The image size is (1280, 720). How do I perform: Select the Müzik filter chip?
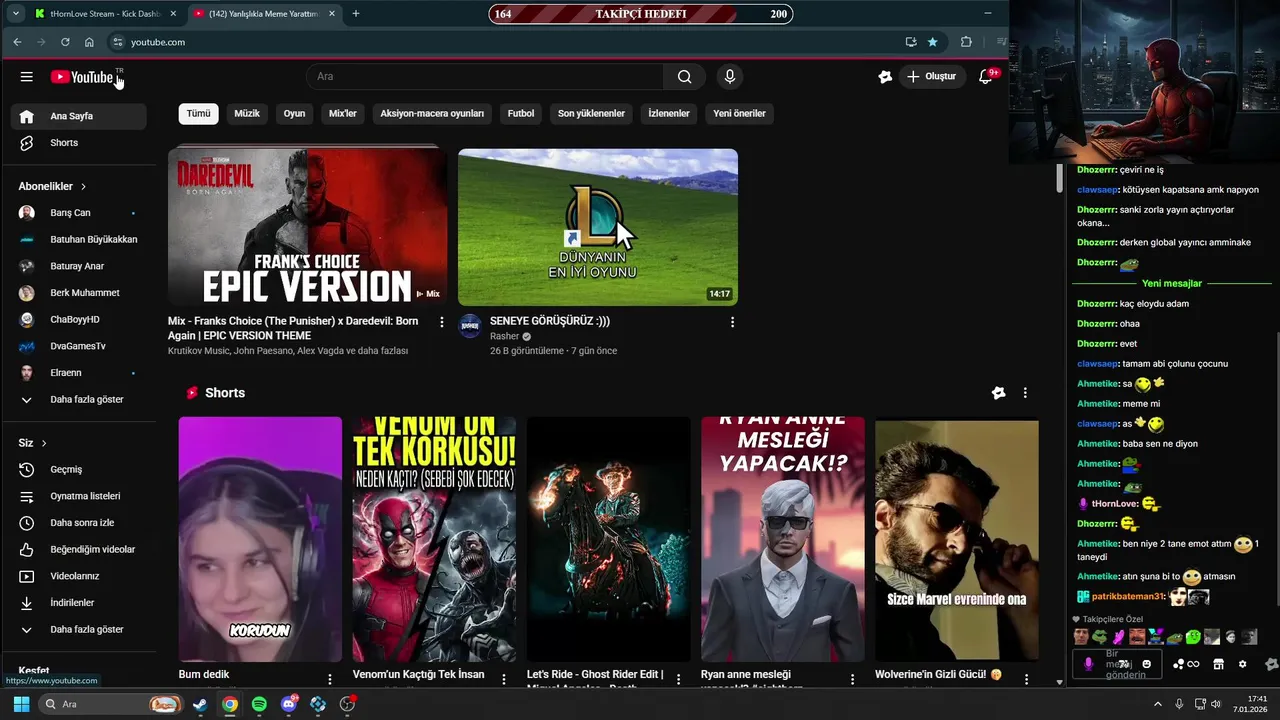click(247, 114)
